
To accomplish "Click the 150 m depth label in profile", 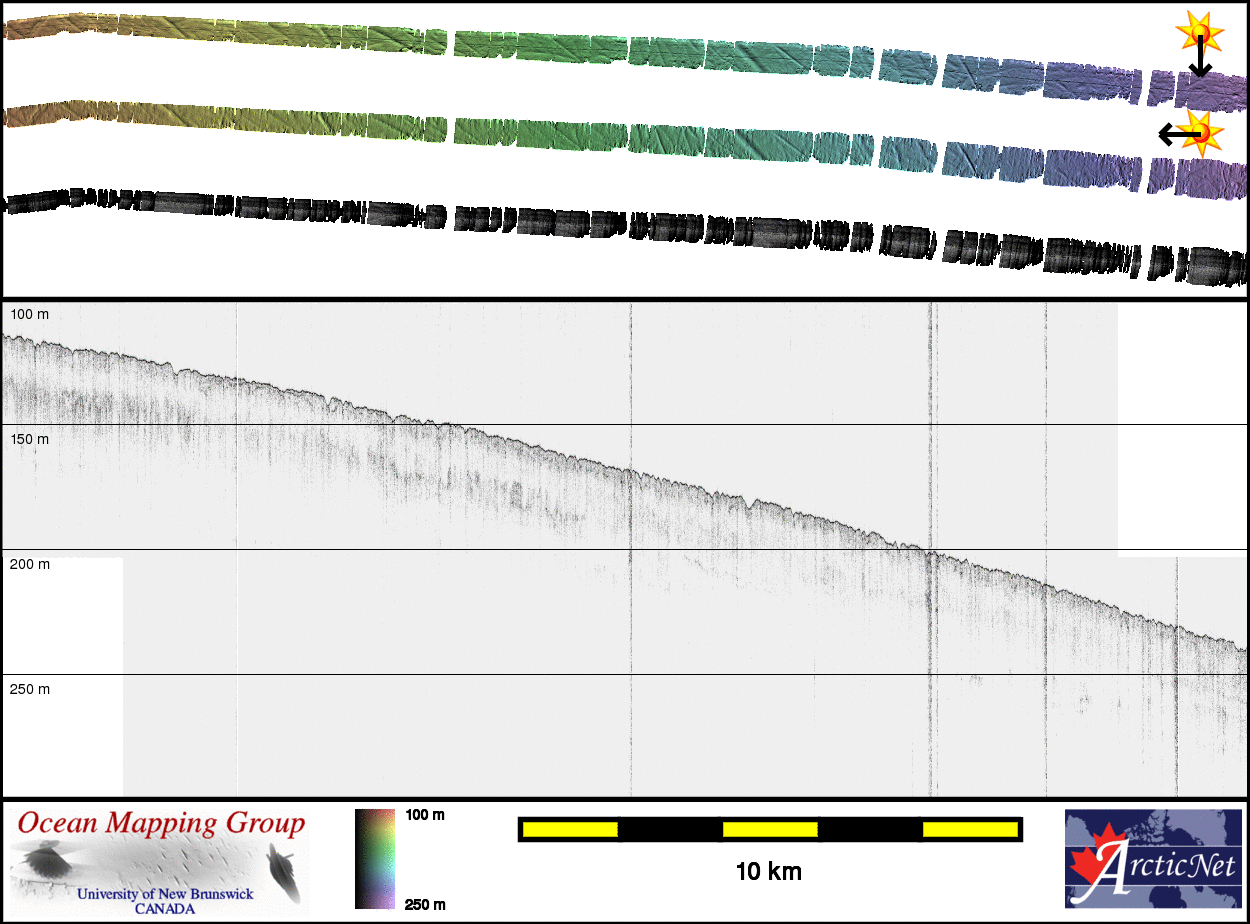I will point(29,439).
